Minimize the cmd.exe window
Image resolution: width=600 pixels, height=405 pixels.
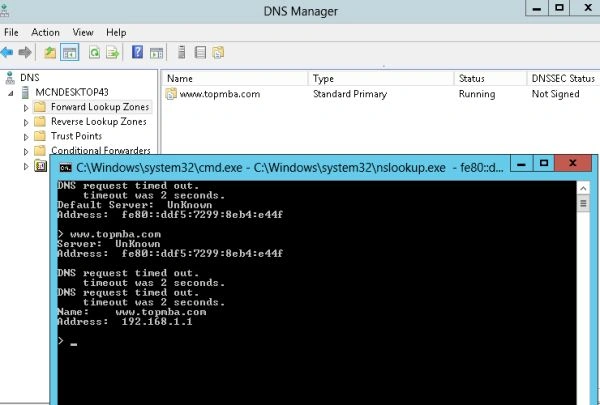point(521,163)
